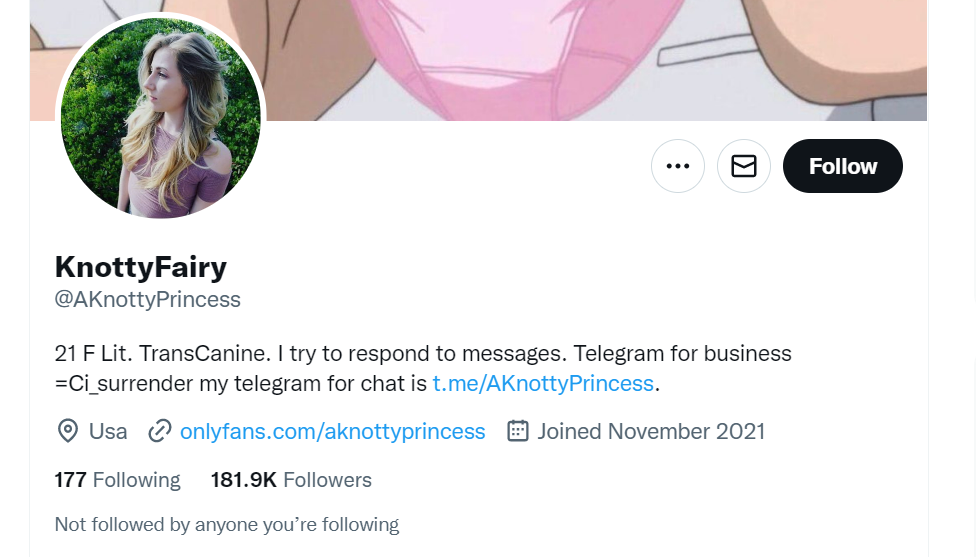The height and width of the screenshot is (557, 976).
Task: View the pink banner header image
Action: click(478, 60)
